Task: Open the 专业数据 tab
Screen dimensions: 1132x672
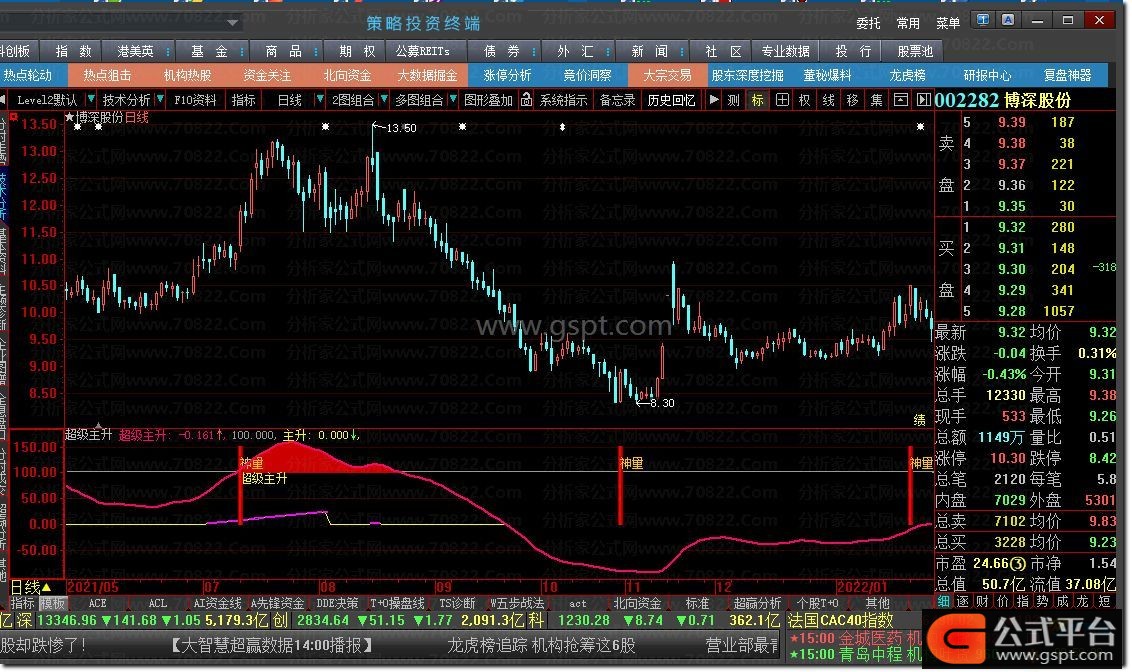Action: click(785, 51)
